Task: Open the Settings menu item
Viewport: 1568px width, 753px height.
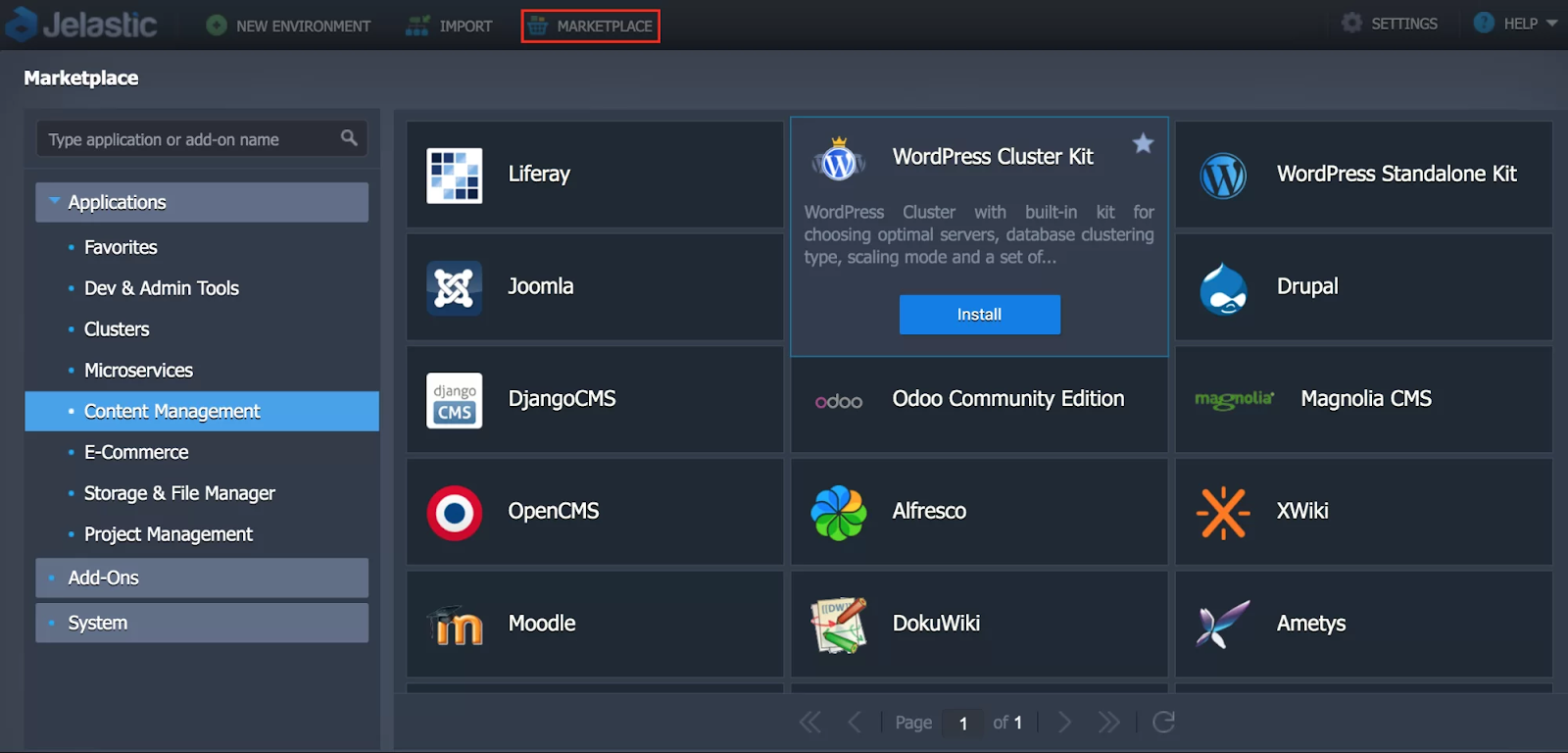Action: [x=1390, y=23]
